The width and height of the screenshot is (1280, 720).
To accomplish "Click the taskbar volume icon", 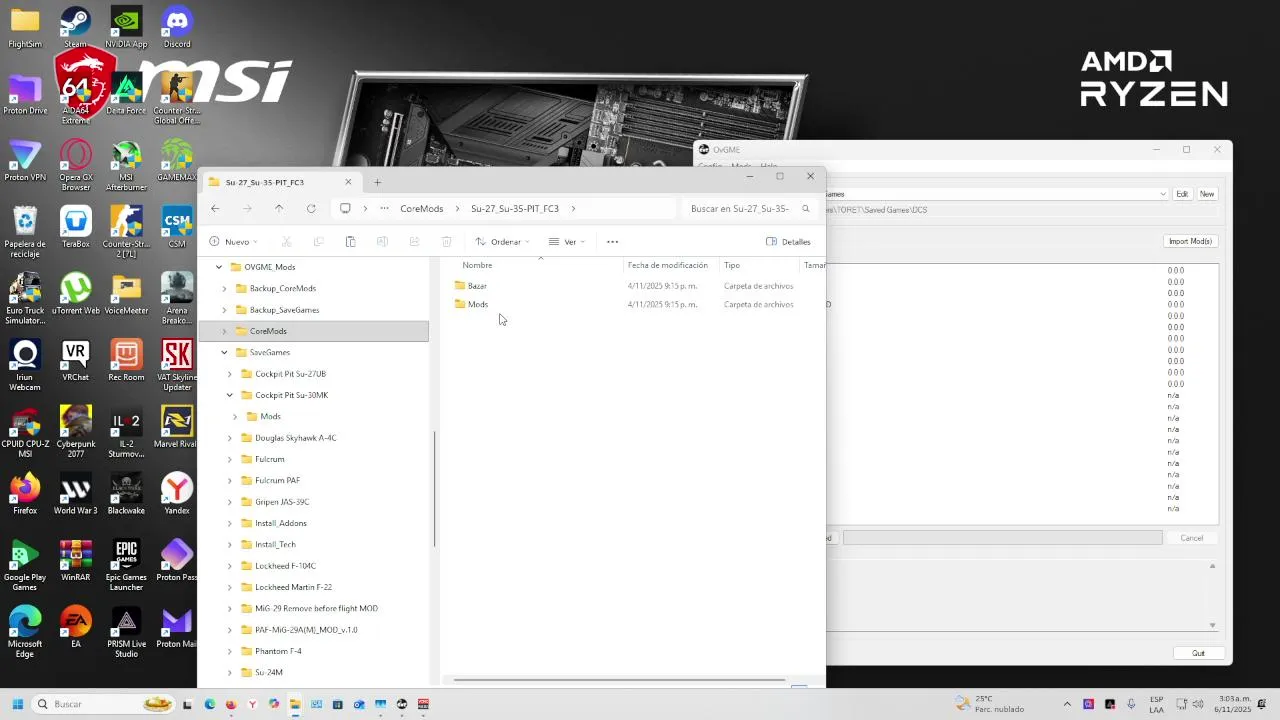I will pyautogui.click(x=1198, y=704).
